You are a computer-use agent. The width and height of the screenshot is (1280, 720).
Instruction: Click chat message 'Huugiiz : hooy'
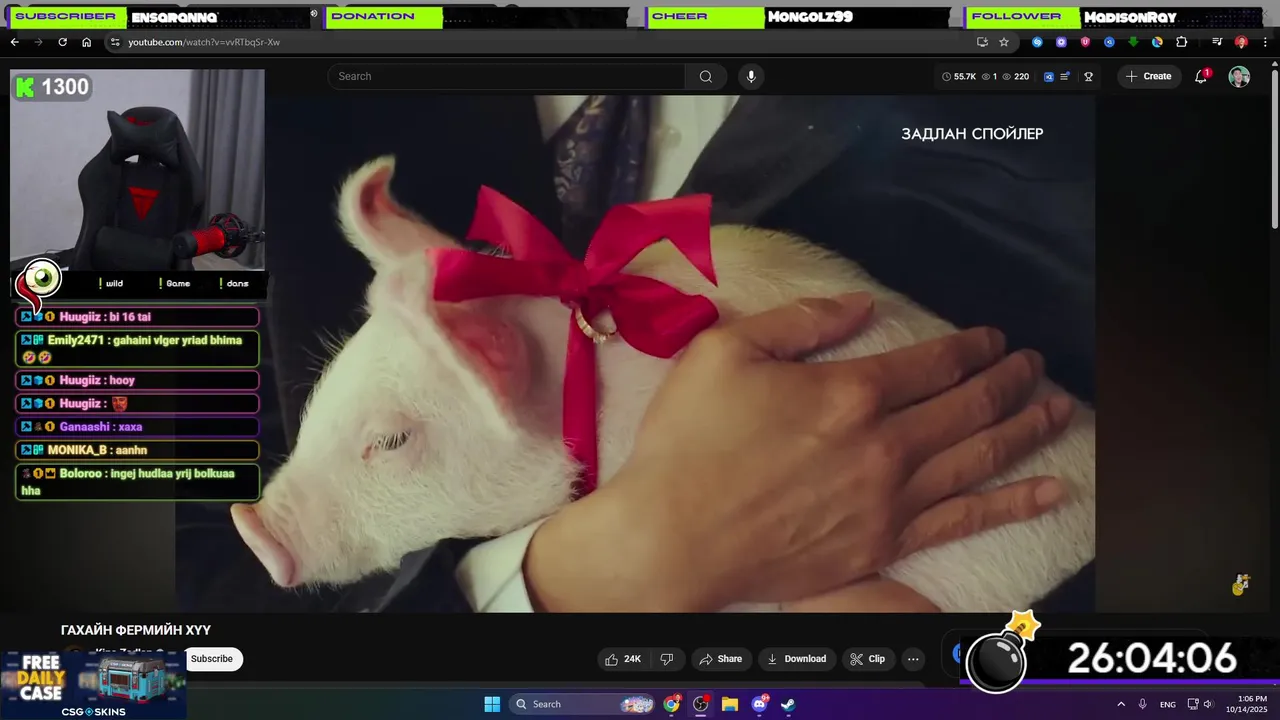pyautogui.click(x=137, y=380)
